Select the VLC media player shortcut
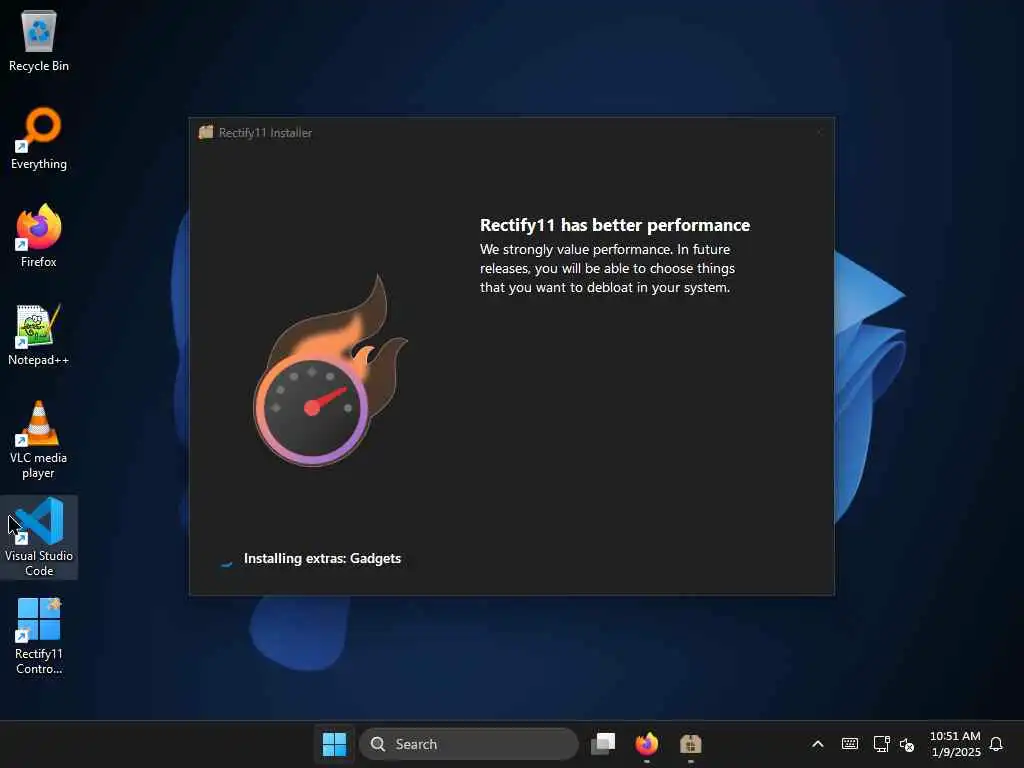 pos(39,440)
